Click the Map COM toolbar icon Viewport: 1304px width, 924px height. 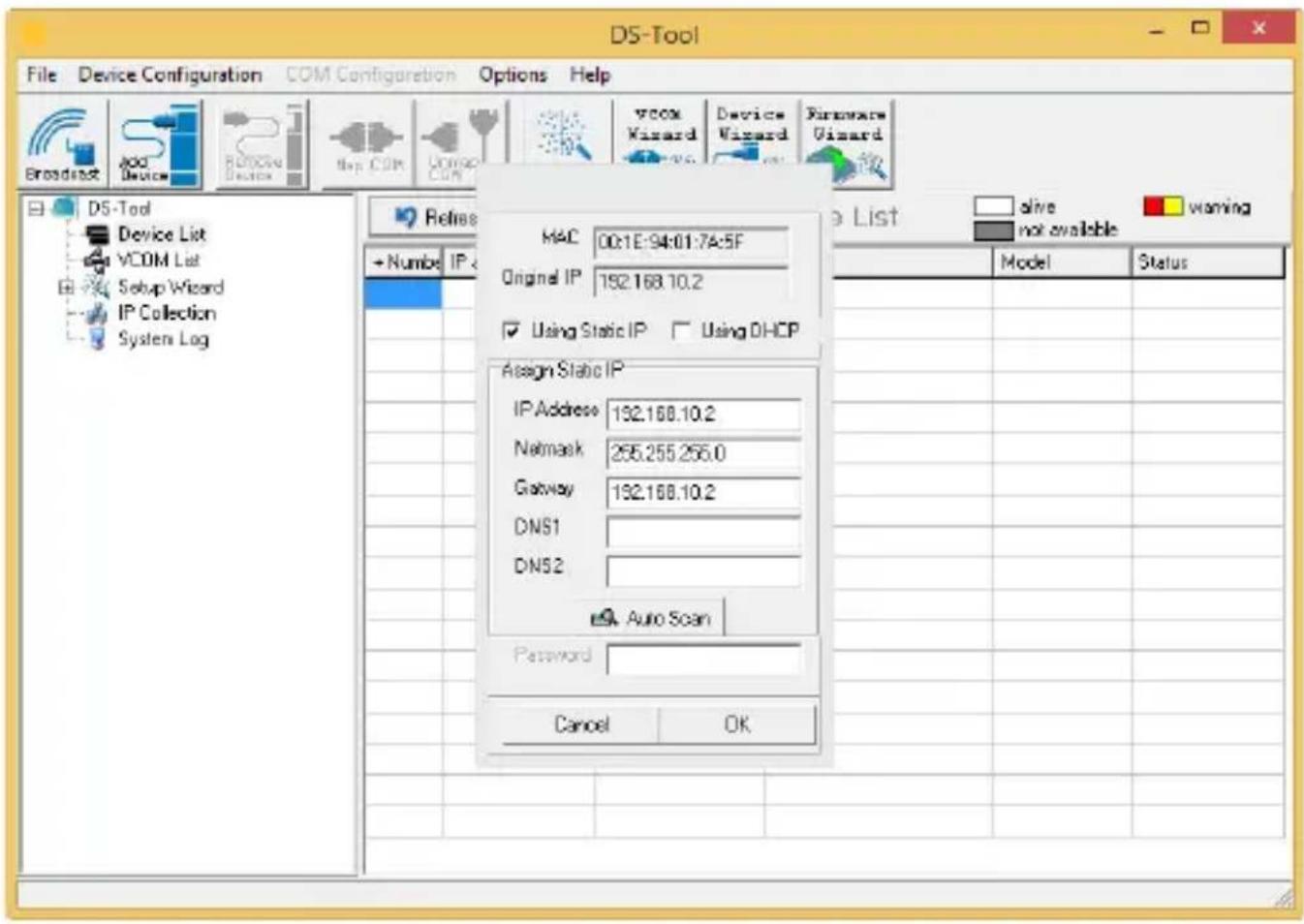(x=368, y=143)
